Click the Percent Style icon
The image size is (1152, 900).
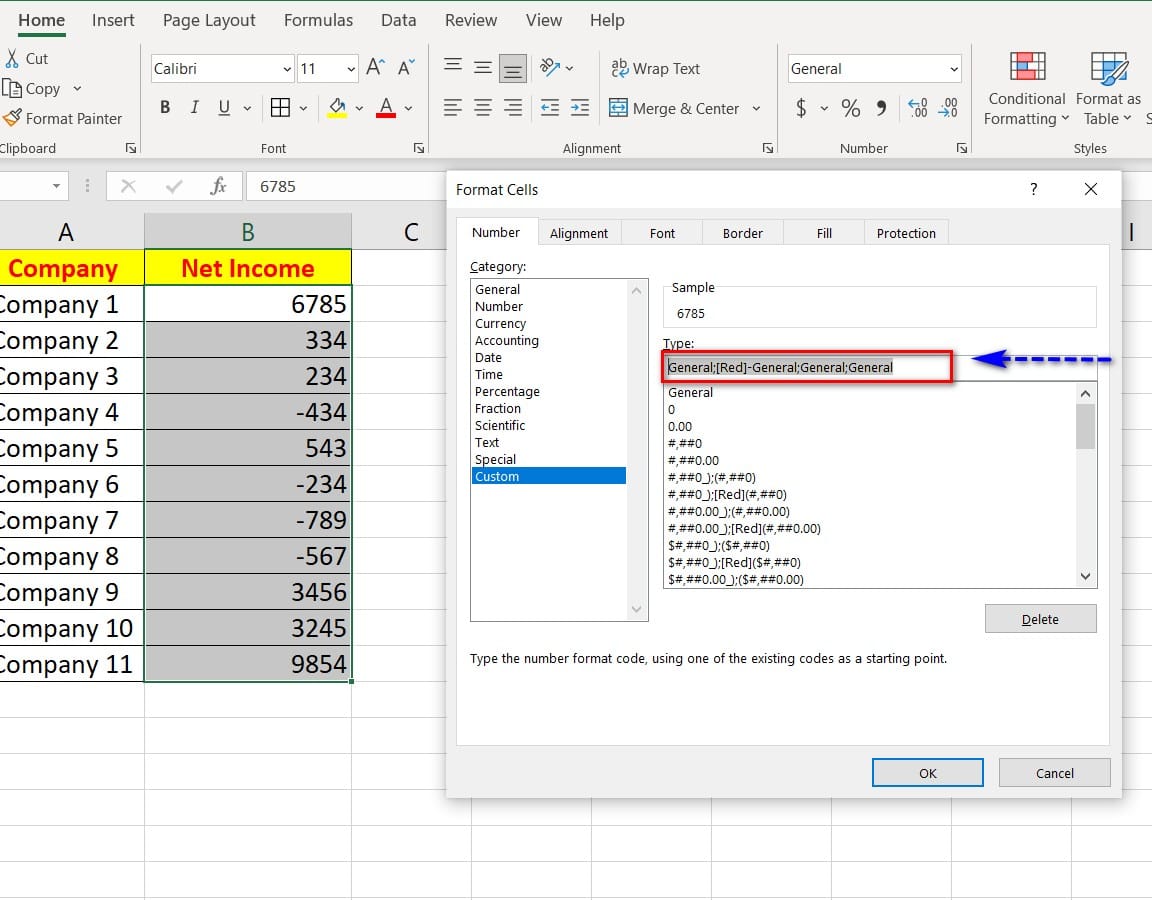pyautogui.click(x=850, y=108)
